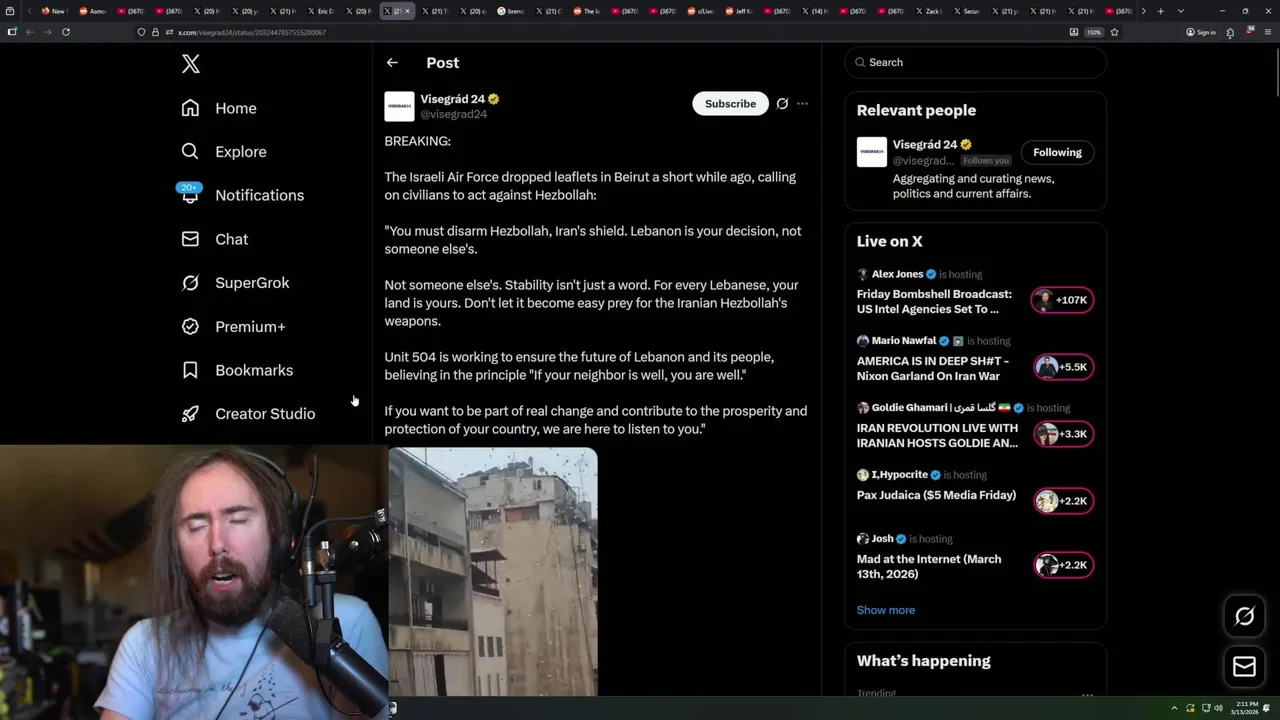Click the Following button for Visegrád 24
The width and height of the screenshot is (1280, 720).
pyautogui.click(x=1057, y=152)
